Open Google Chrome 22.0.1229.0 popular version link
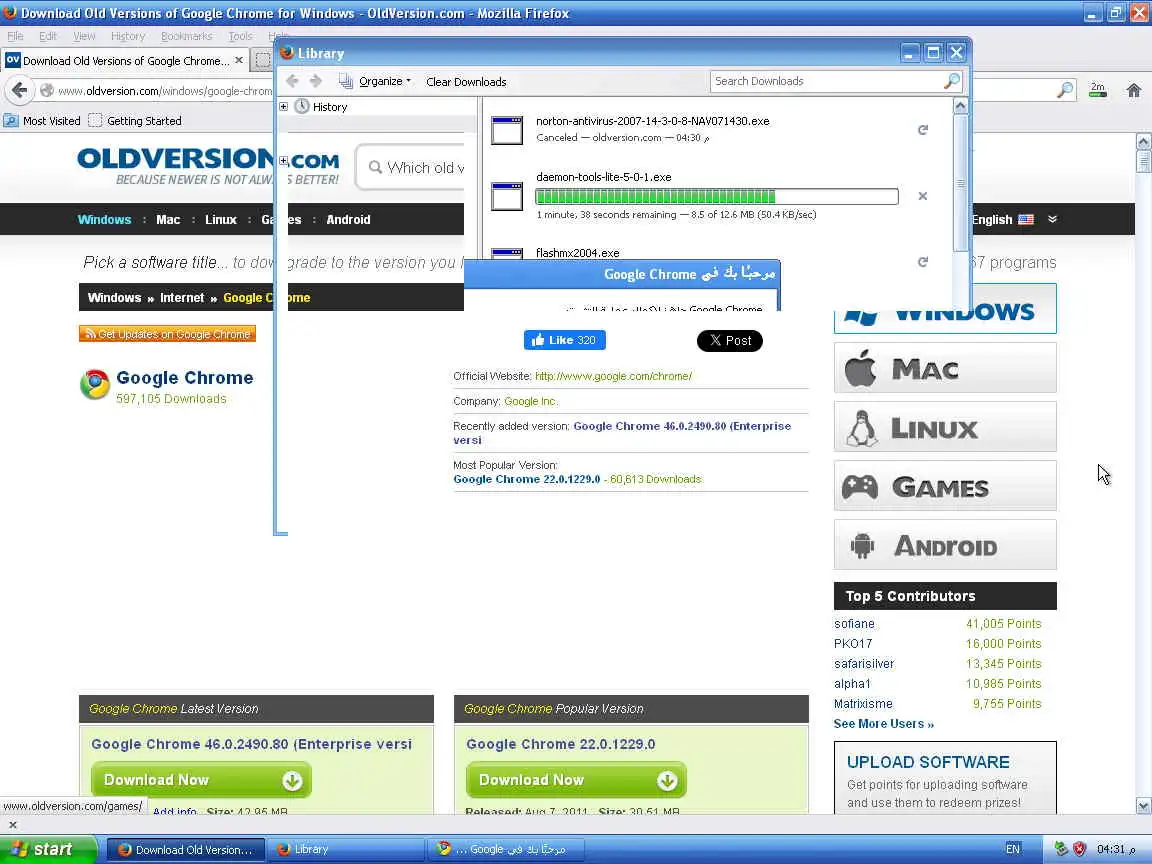The image size is (1152, 864). coord(527,479)
